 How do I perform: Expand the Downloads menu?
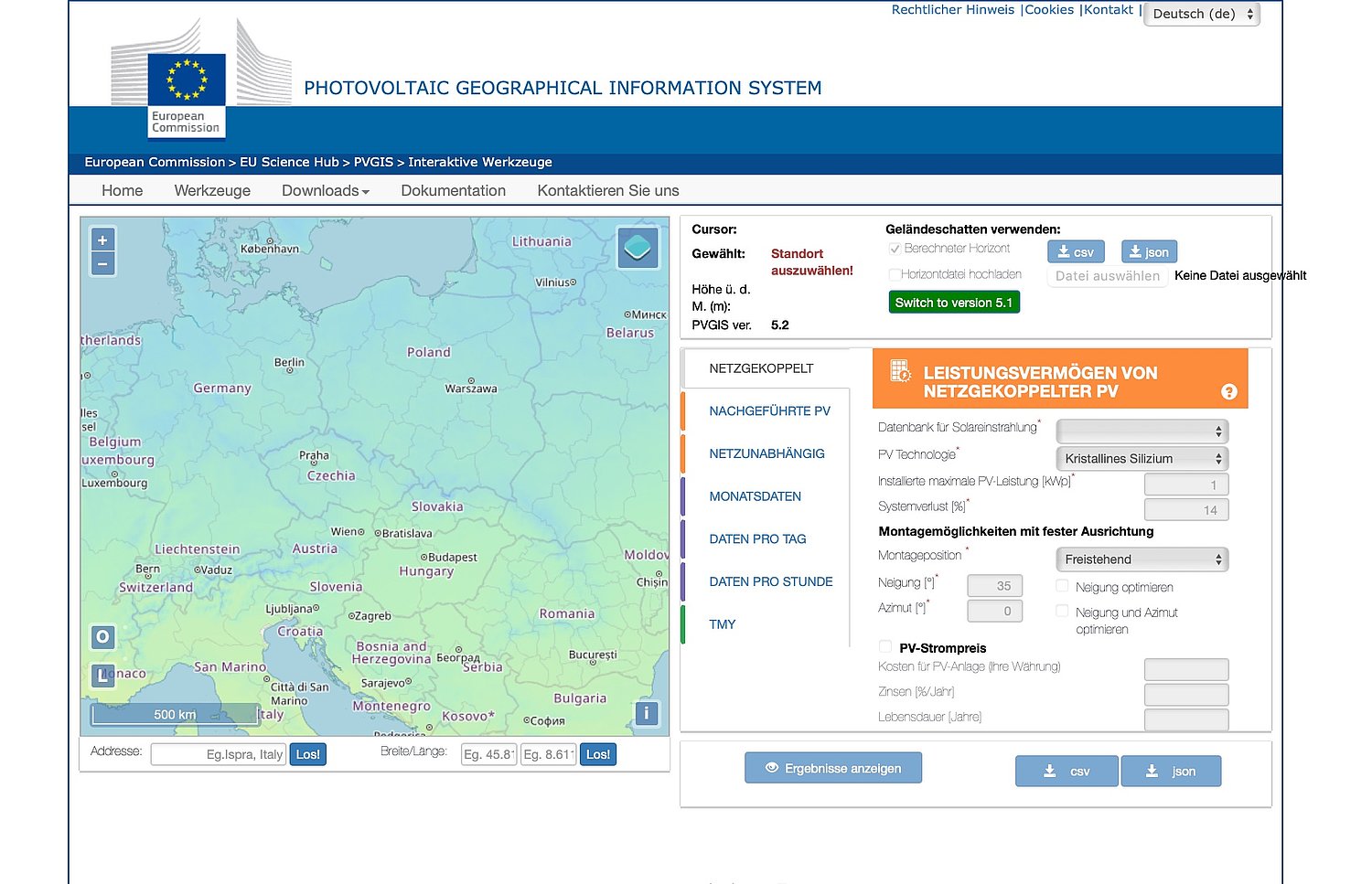click(326, 190)
